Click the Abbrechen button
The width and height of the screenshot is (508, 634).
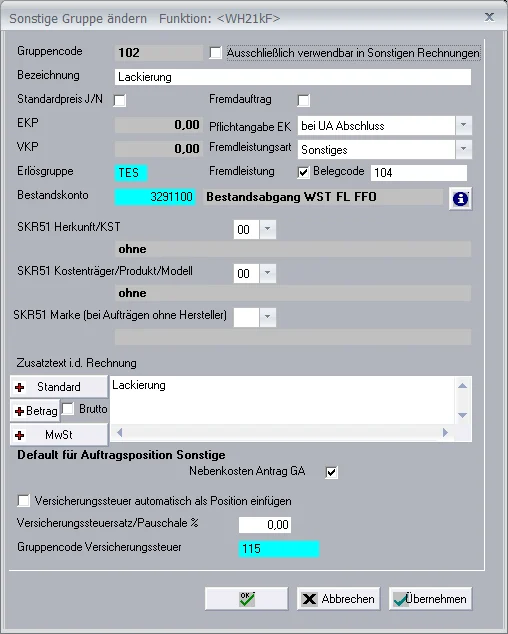[x=339, y=598]
